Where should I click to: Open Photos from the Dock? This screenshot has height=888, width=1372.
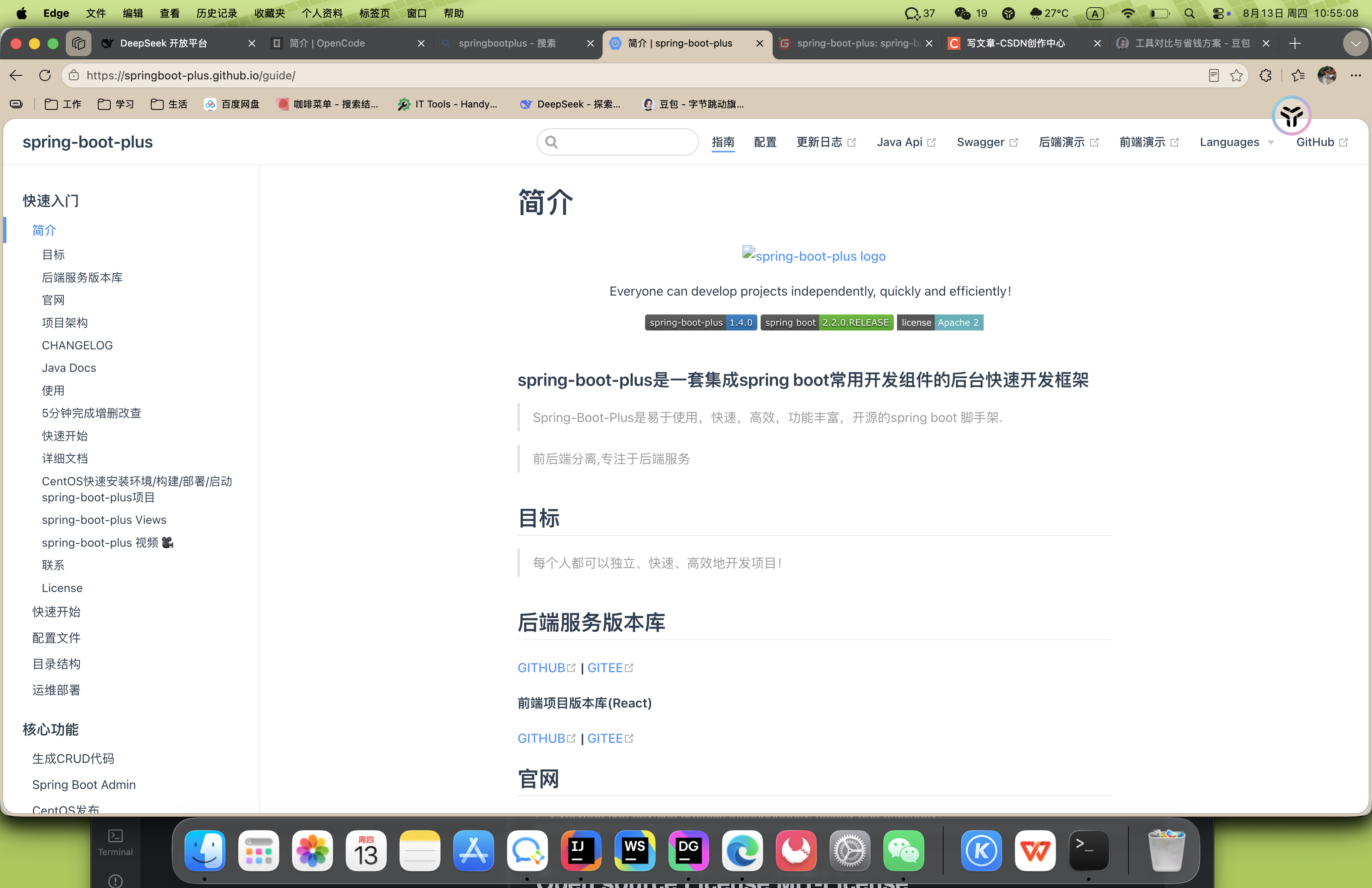tap(313, 851)
